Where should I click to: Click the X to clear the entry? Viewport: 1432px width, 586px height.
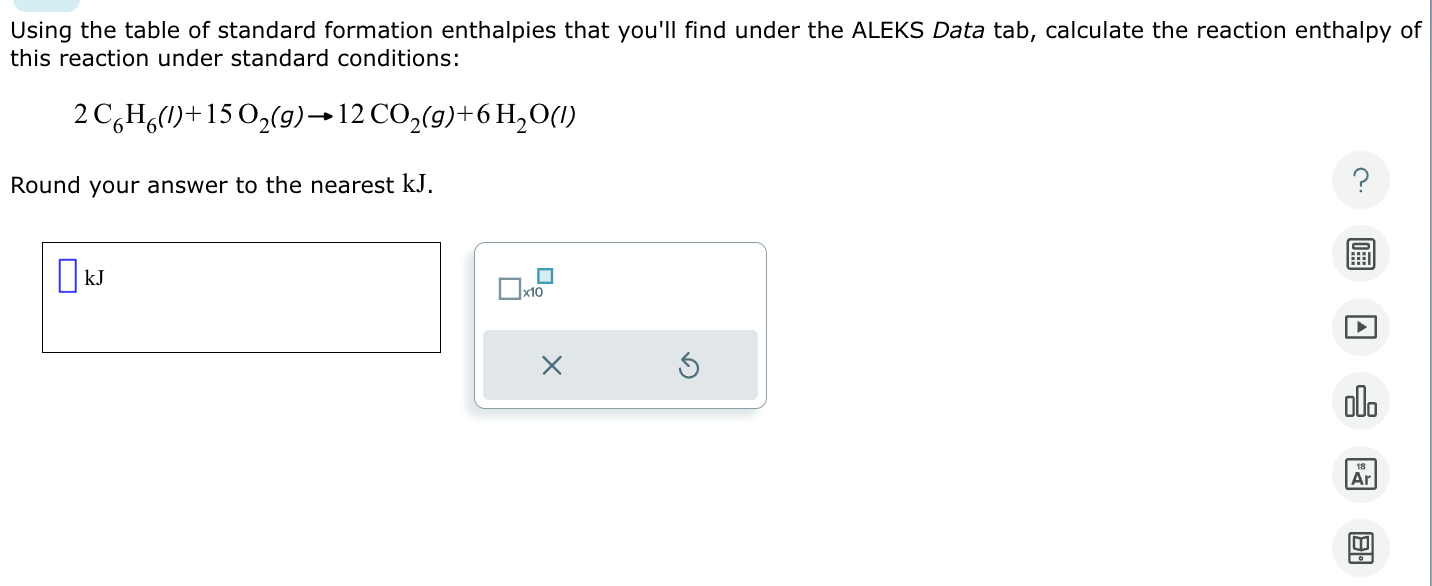click(x=551, y=365)
